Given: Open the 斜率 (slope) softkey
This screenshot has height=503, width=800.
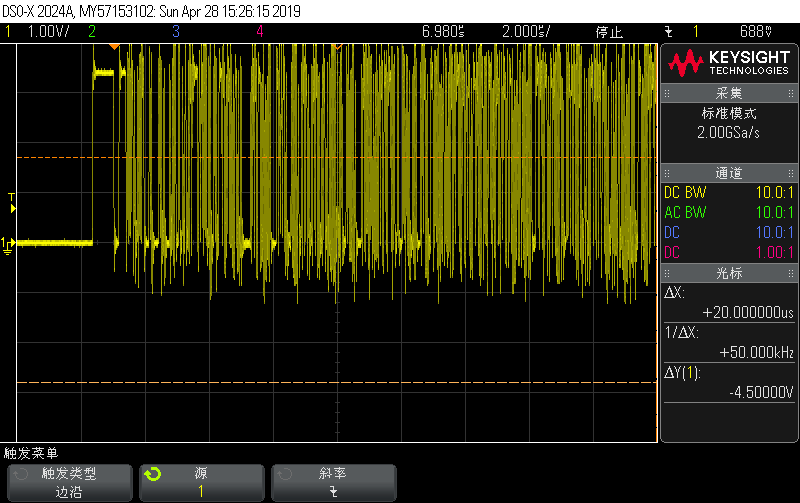Looking at the screenshot, I should pos(334,483).
